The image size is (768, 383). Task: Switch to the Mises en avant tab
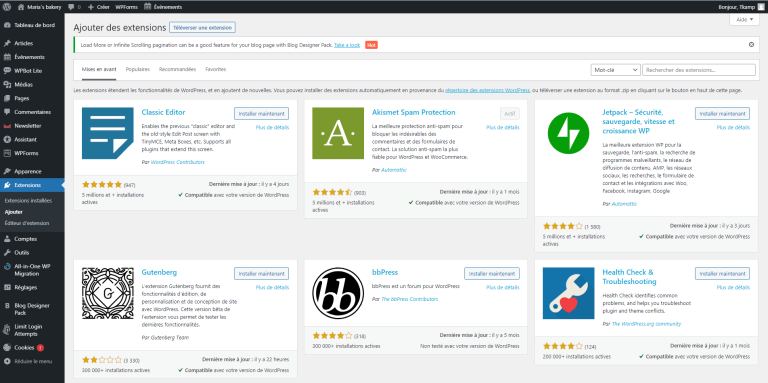click(99, 70)
